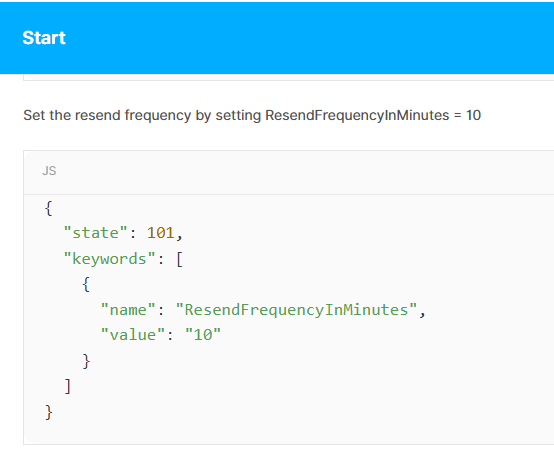
Task: Click the sentence about setting the resend frequency
Action: [252, 116]
